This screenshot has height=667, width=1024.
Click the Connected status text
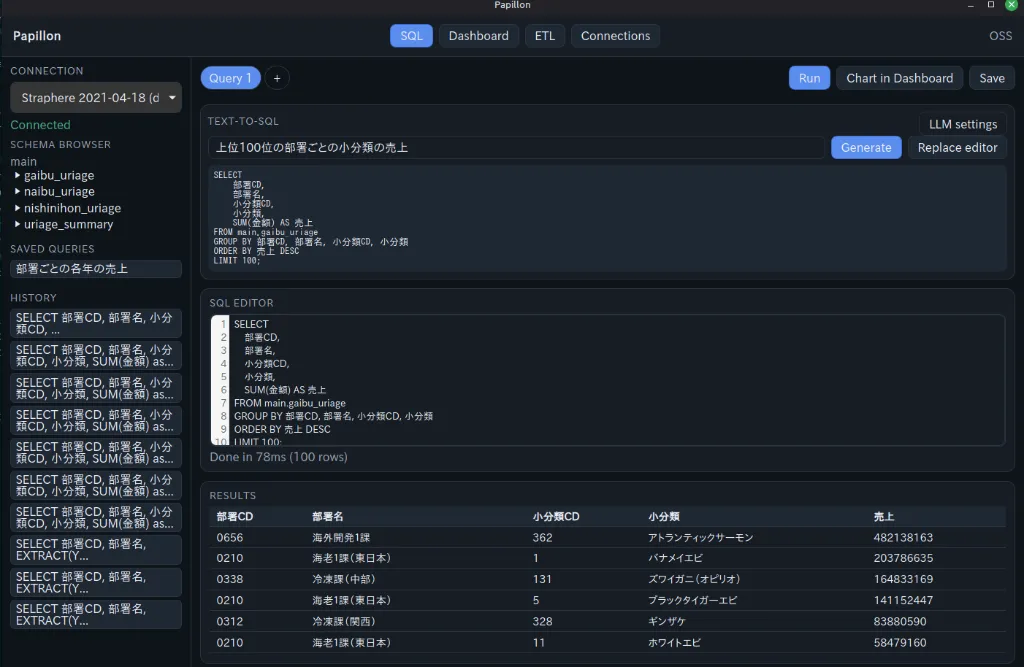pyautogui.click(x=40, y=125)
